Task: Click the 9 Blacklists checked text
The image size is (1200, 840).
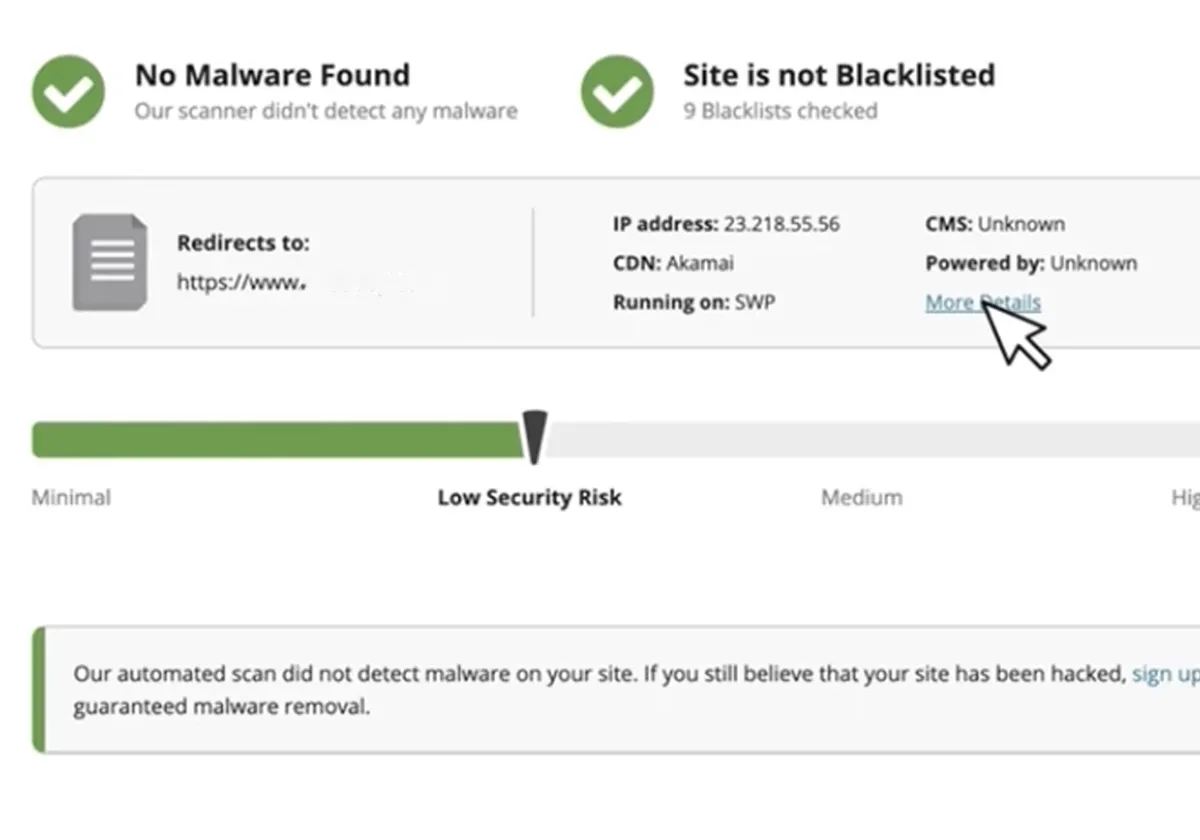Action: pyautogui.click(x=780, y=110)
